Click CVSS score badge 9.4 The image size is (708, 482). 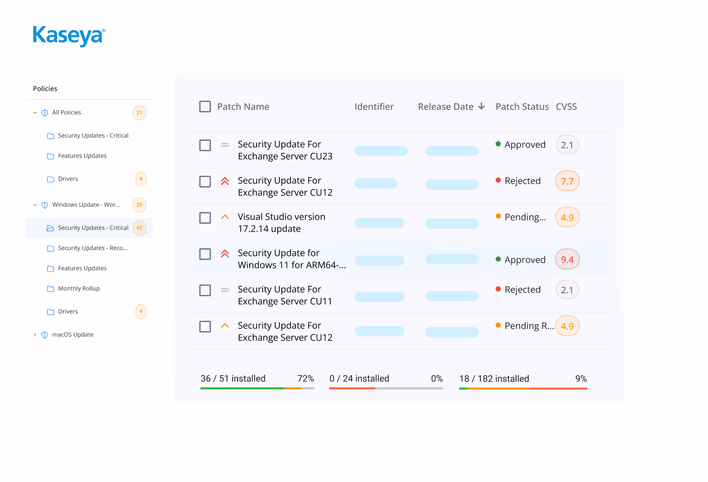pos(567,259)
